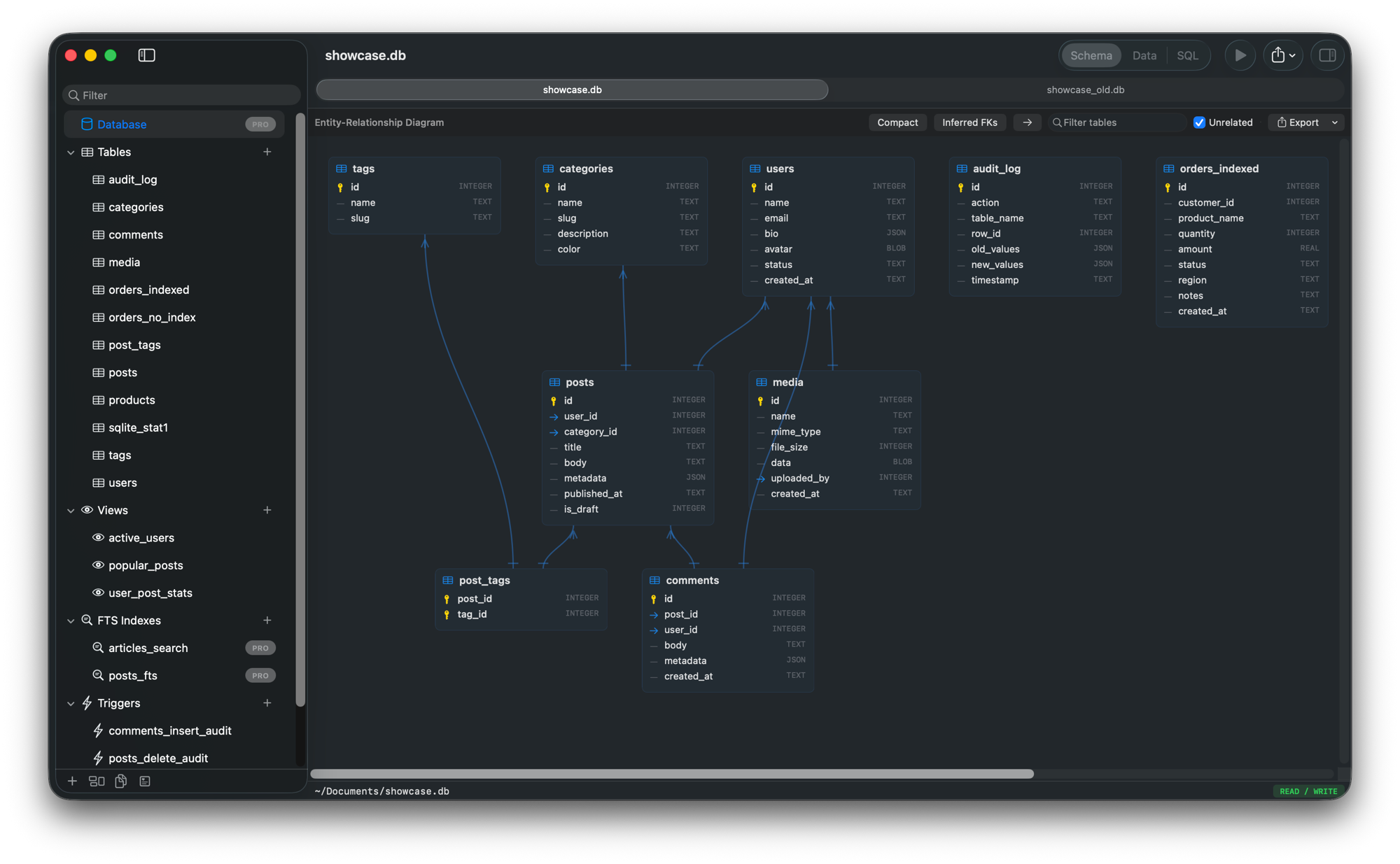Select the articles_search FTS index icon
Screen dimensions: 1400x864
click(x=98, y=647)
